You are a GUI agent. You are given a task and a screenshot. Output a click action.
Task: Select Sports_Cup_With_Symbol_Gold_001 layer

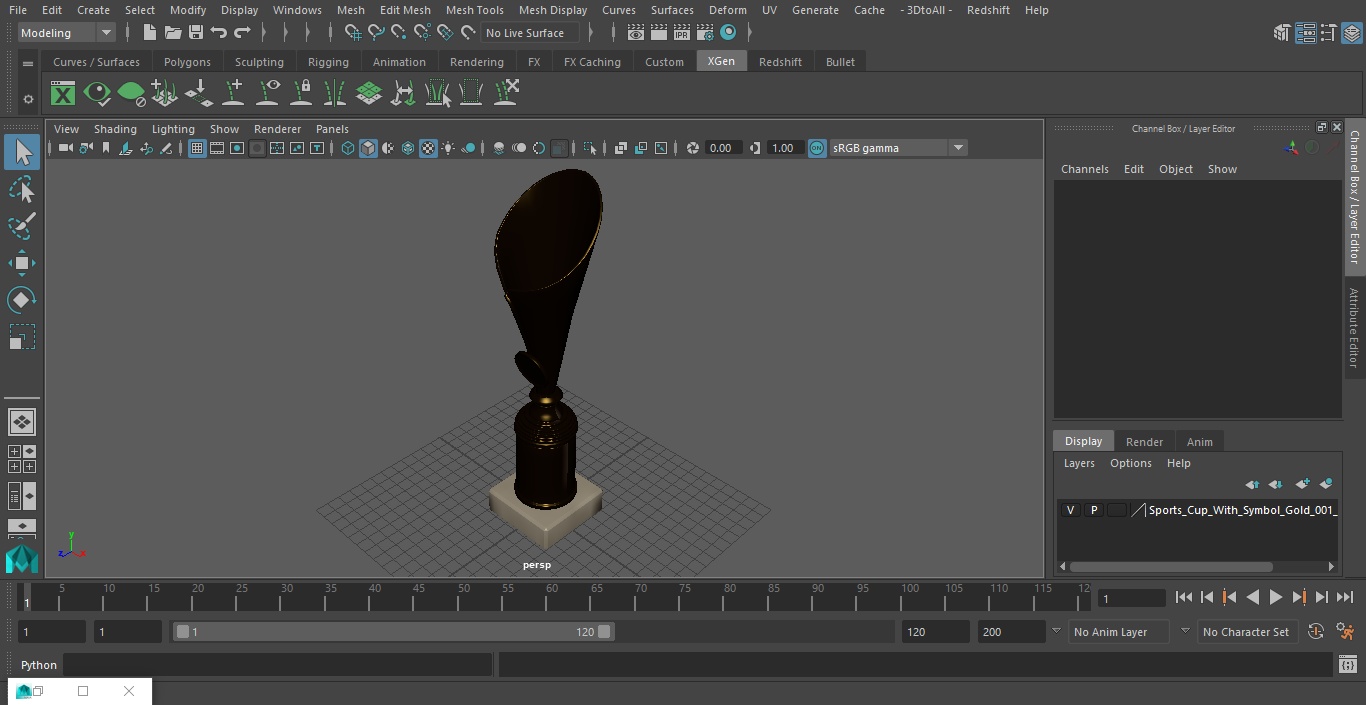[x=1242, y=510]
